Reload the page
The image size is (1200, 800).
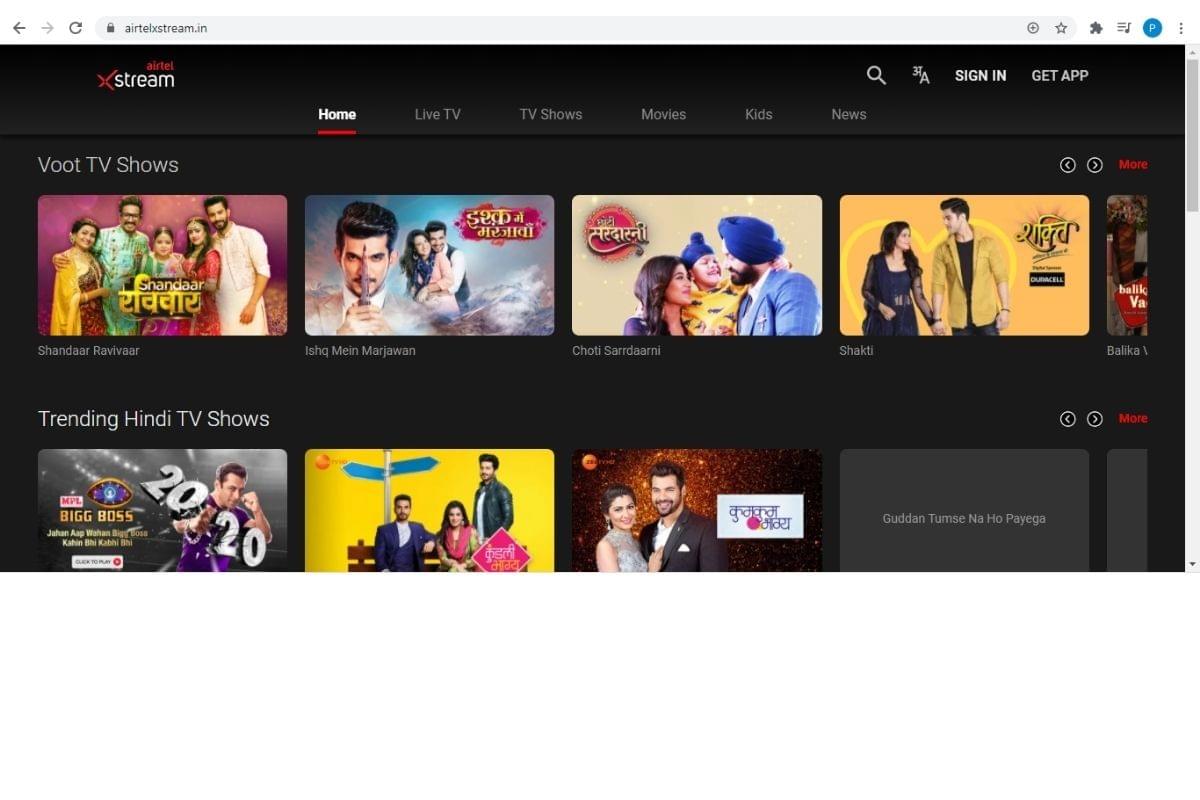point(75,28)
